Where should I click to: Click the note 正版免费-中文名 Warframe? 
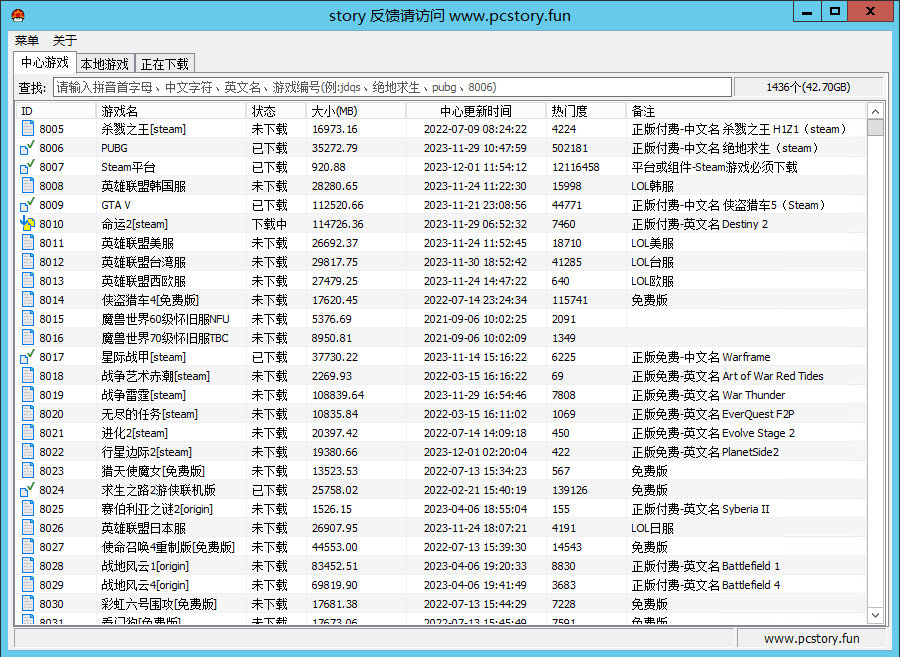point(701,357)
